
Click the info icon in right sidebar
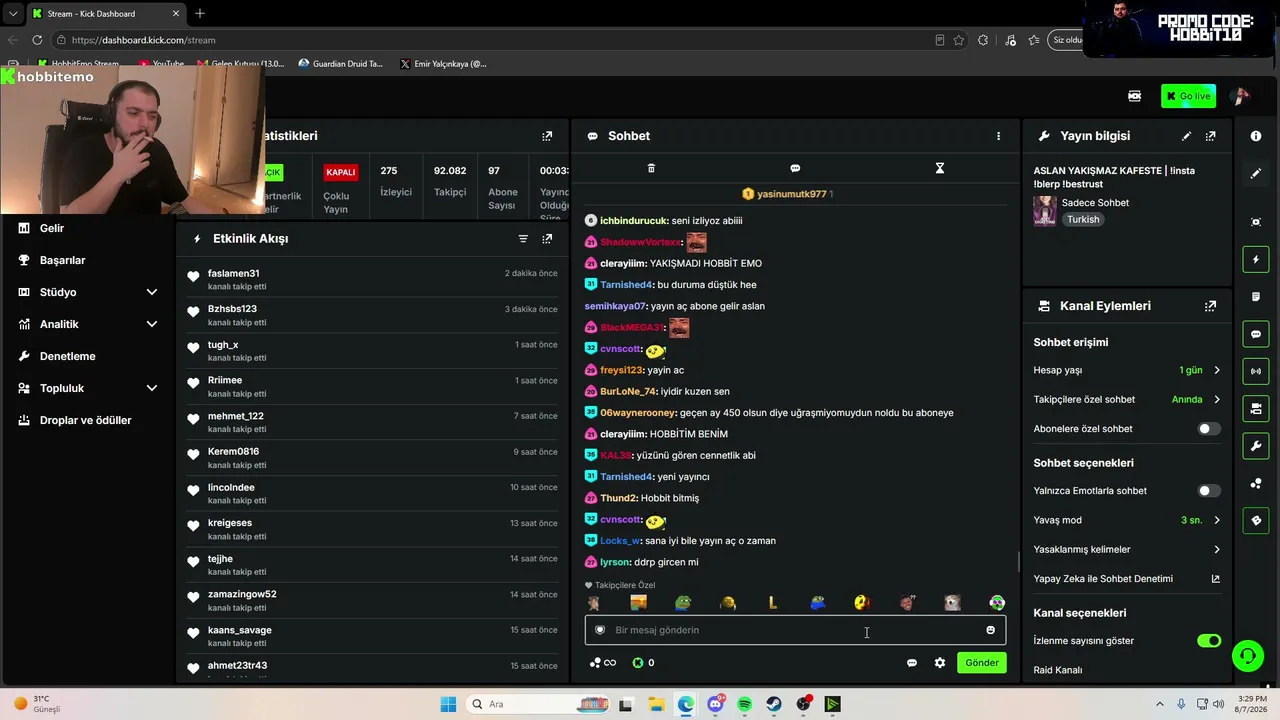point(1256,136)
